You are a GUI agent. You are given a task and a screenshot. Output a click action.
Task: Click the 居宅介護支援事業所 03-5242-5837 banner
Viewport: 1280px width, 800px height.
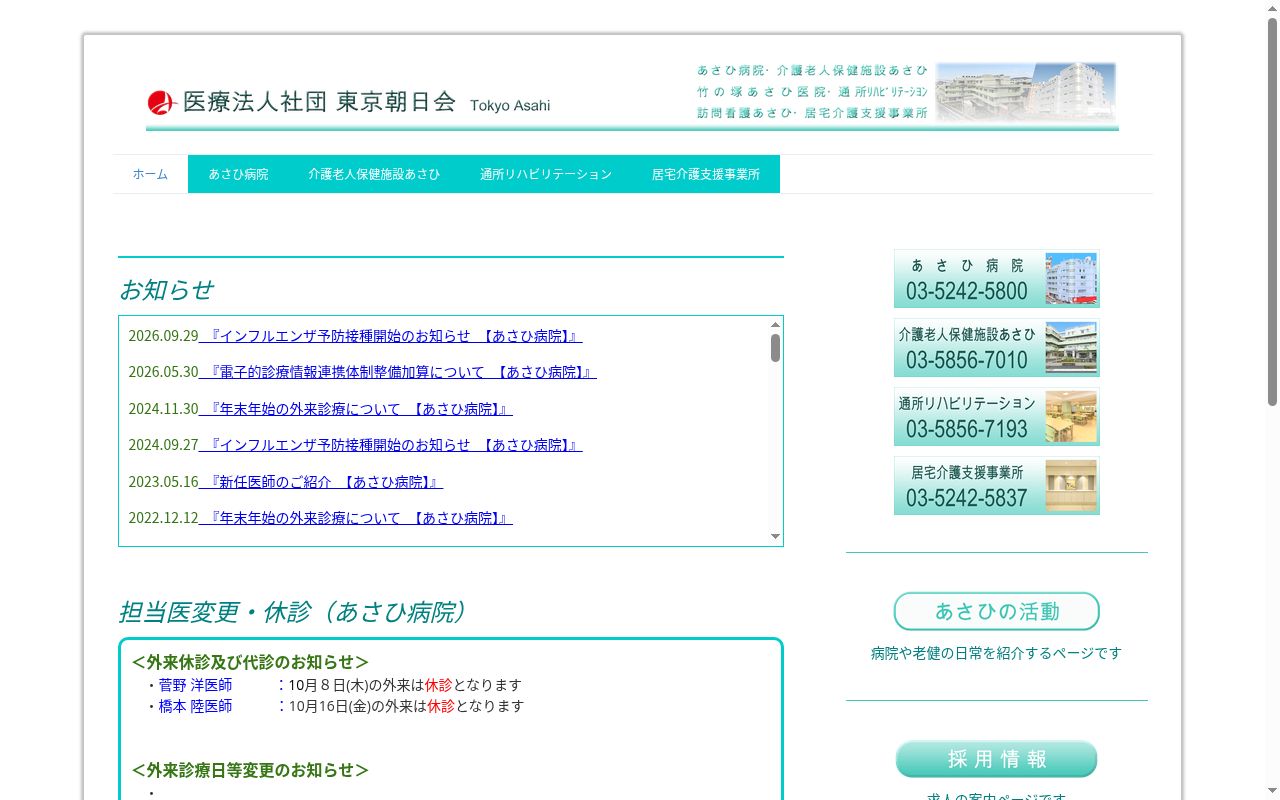pos(997,485)
